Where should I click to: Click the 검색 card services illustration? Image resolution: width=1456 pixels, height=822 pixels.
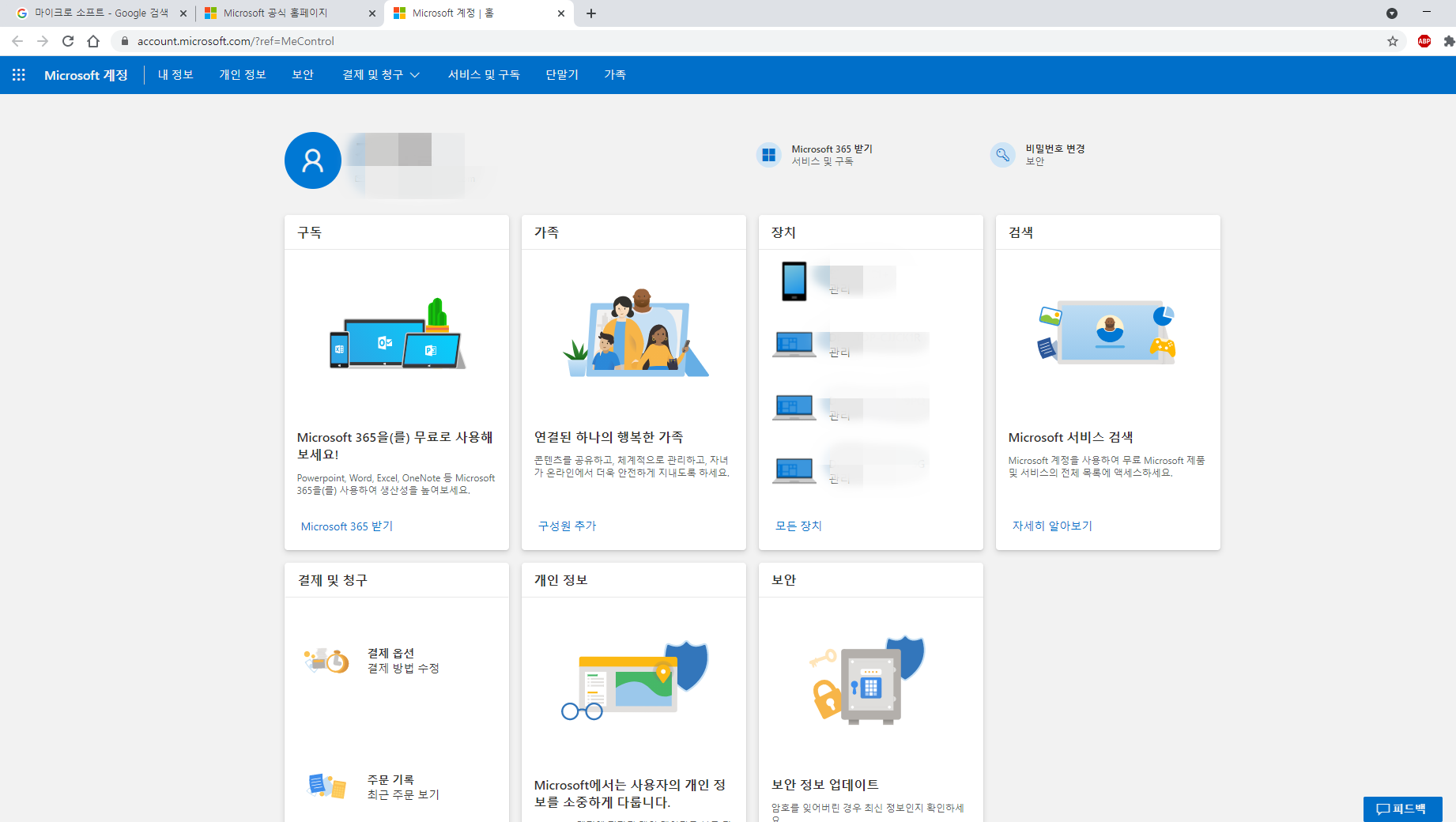pos(1107,332)
